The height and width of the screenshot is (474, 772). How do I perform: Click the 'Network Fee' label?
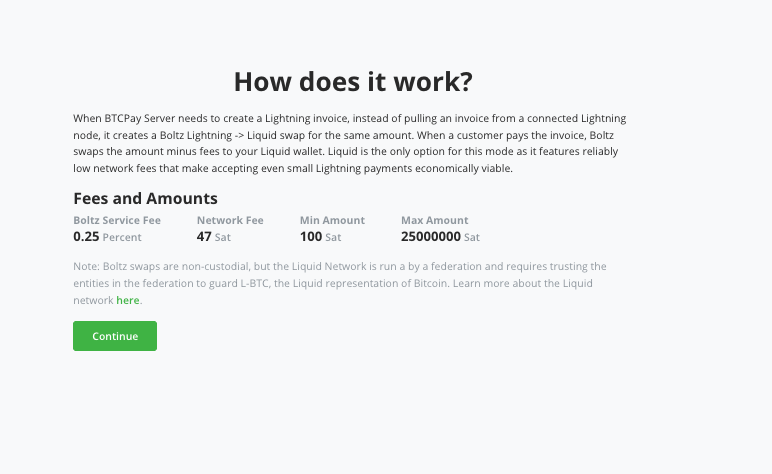pos(230,220)
